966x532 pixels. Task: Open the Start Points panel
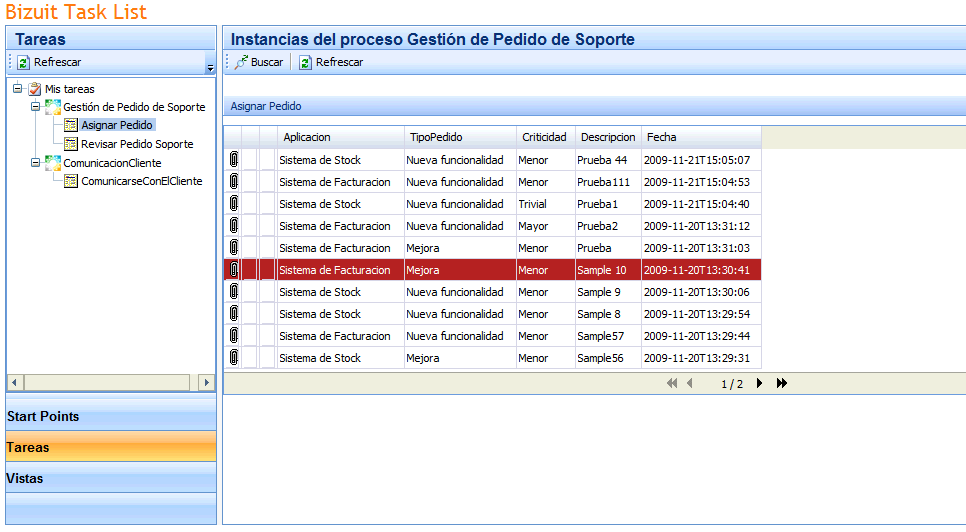110,416
